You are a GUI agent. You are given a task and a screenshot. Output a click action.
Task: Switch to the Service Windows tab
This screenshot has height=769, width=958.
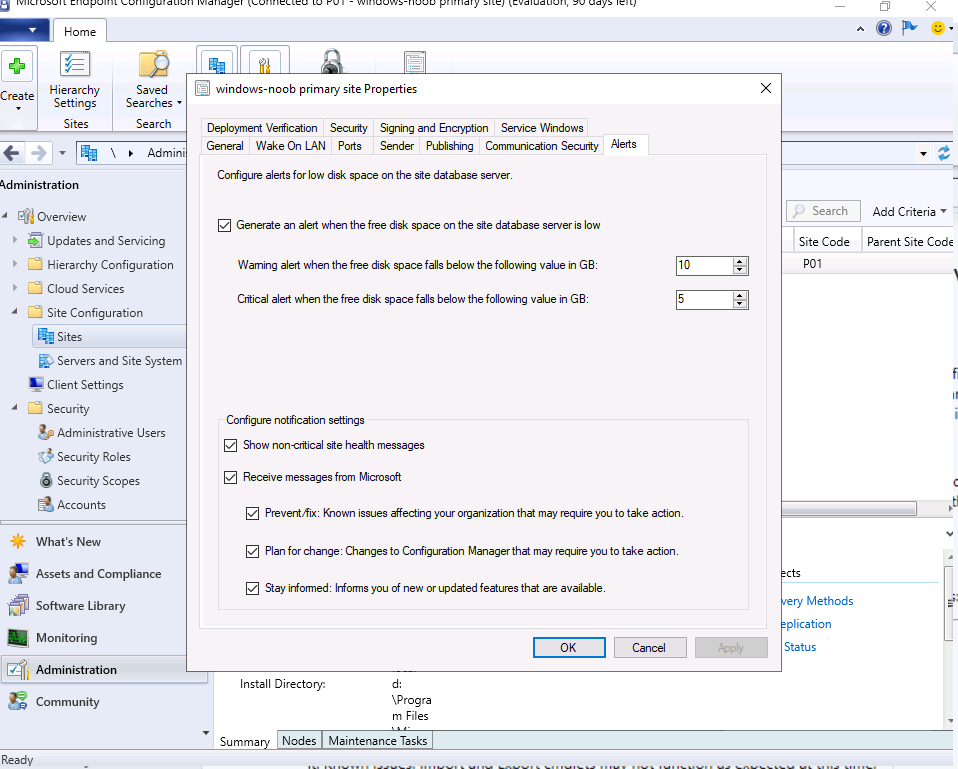[x=542, y=128]
